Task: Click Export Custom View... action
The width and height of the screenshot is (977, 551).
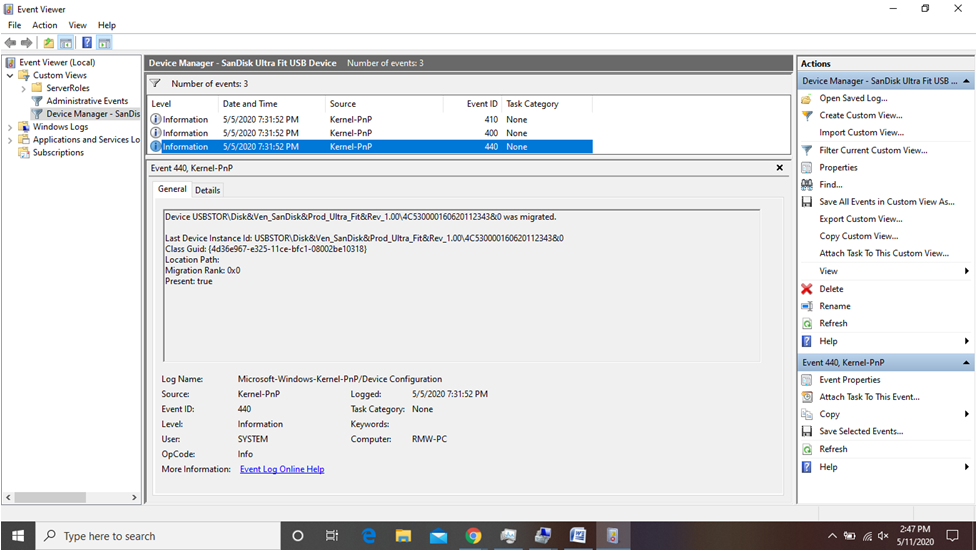Action: [860, 219]
